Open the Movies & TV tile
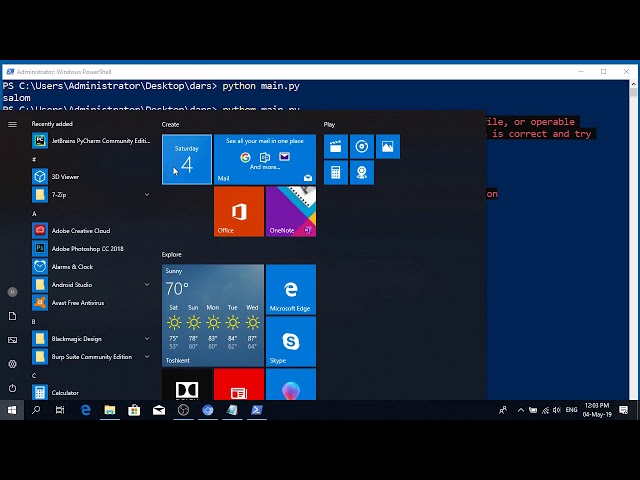This screenshot has height=480, width=640. [336, 147]
